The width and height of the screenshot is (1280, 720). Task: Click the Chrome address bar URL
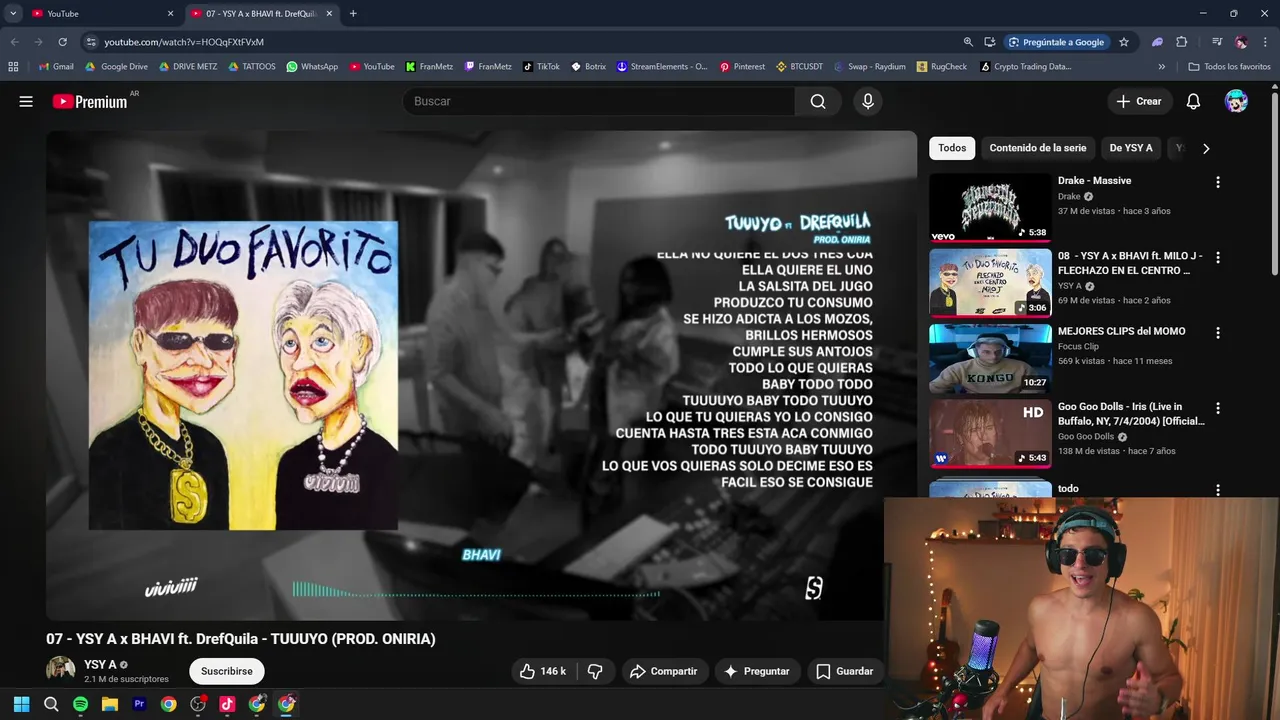[184, 42]
